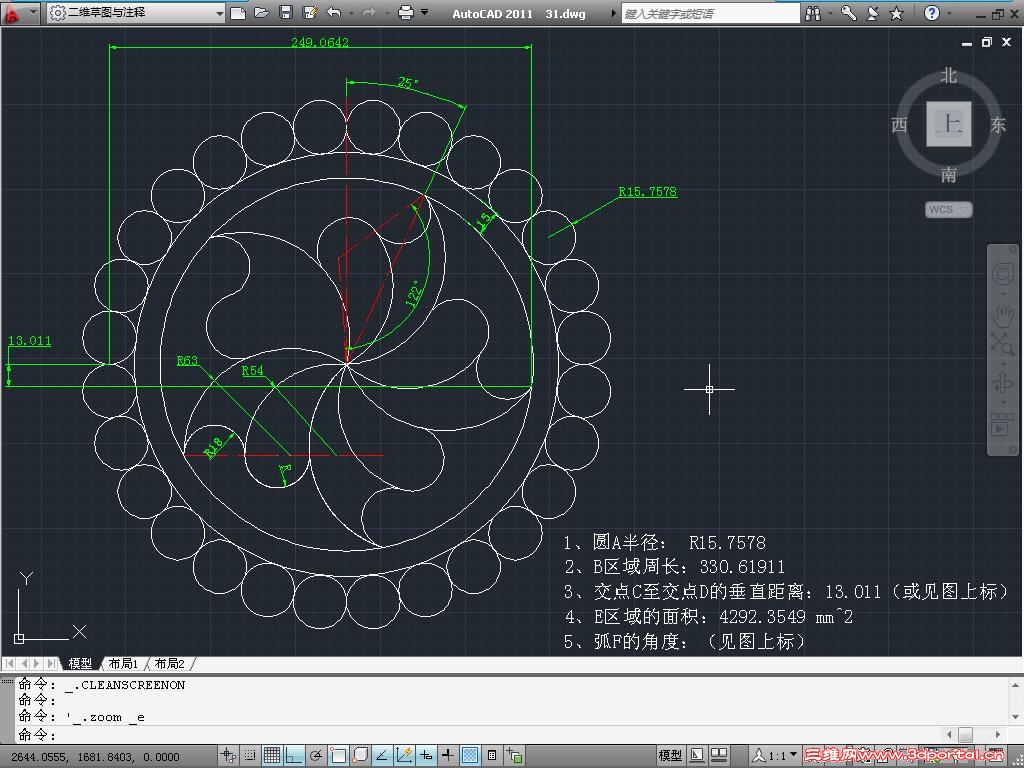Click the 模型 space button in status bar
Image resolution: width=1024 pixels, height=768 pixels.
pos(670,756)
